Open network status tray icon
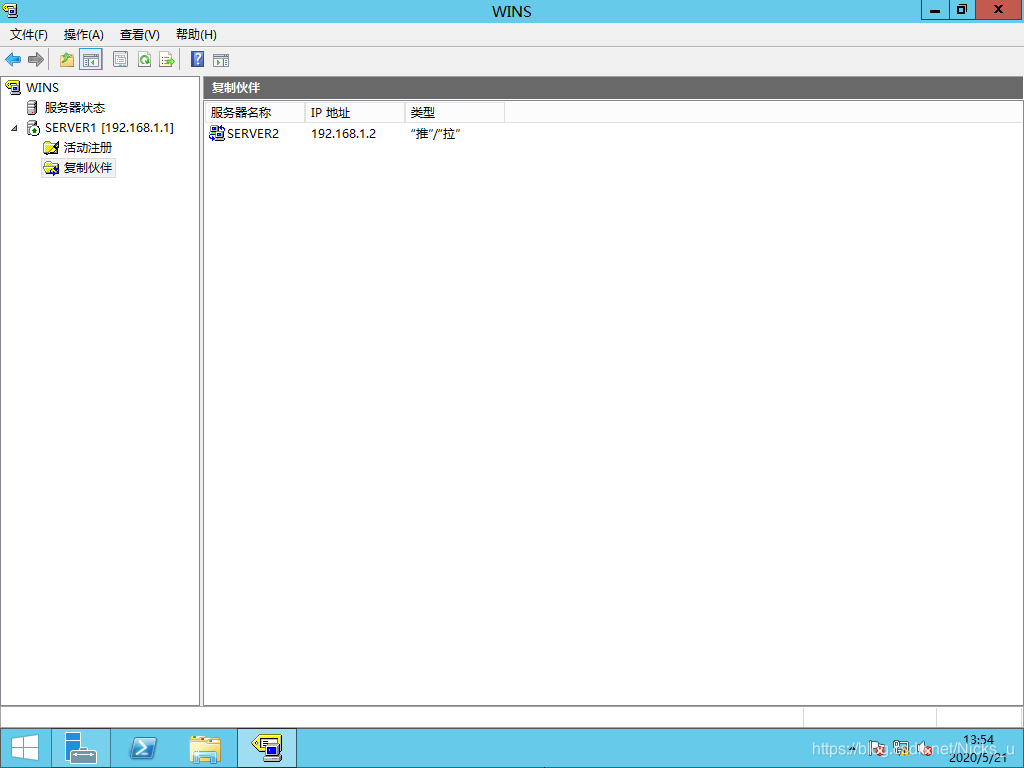This screenshot has width=1024, height=768. [901, 748]
